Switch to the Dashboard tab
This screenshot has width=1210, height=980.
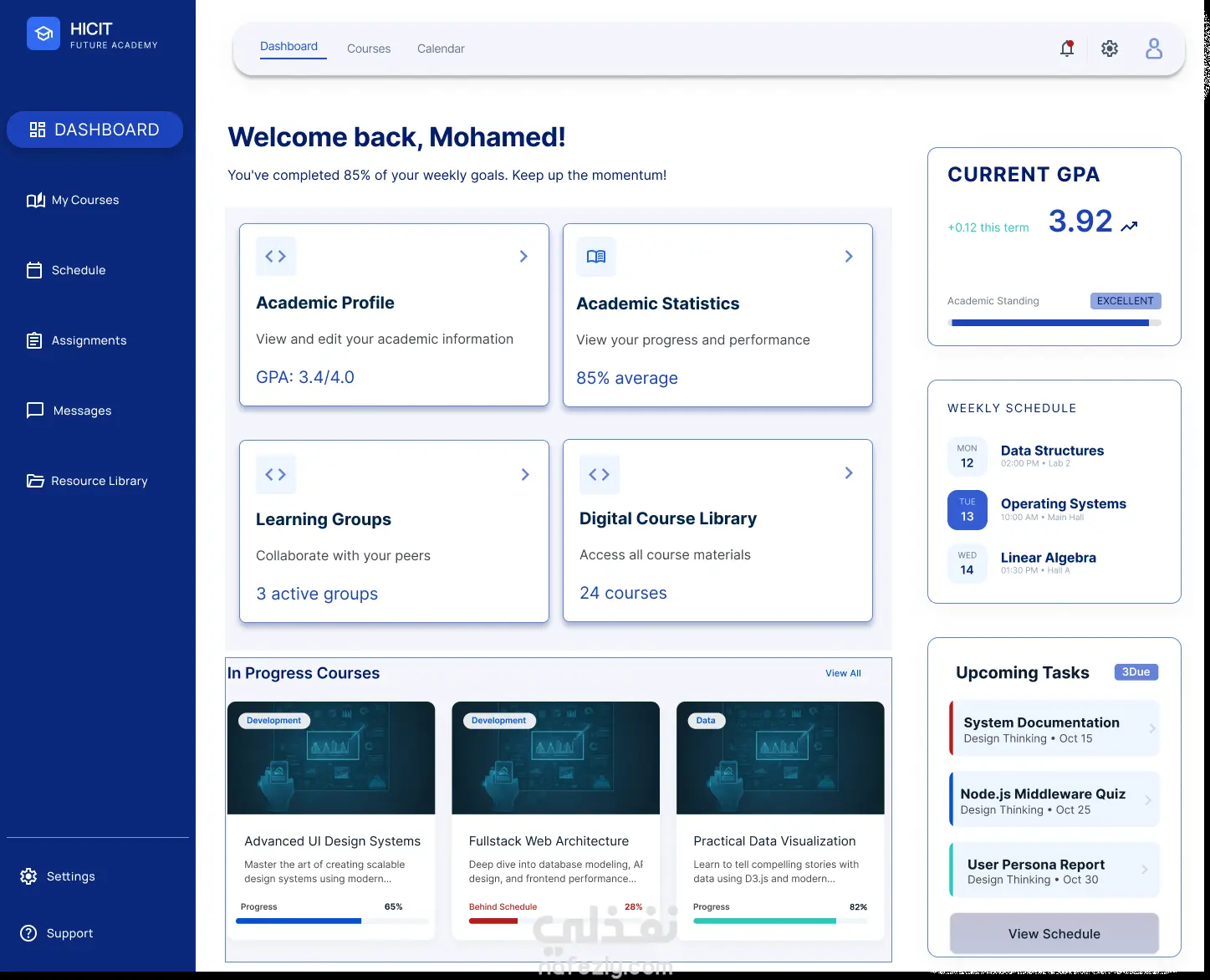tap(288, 47)
